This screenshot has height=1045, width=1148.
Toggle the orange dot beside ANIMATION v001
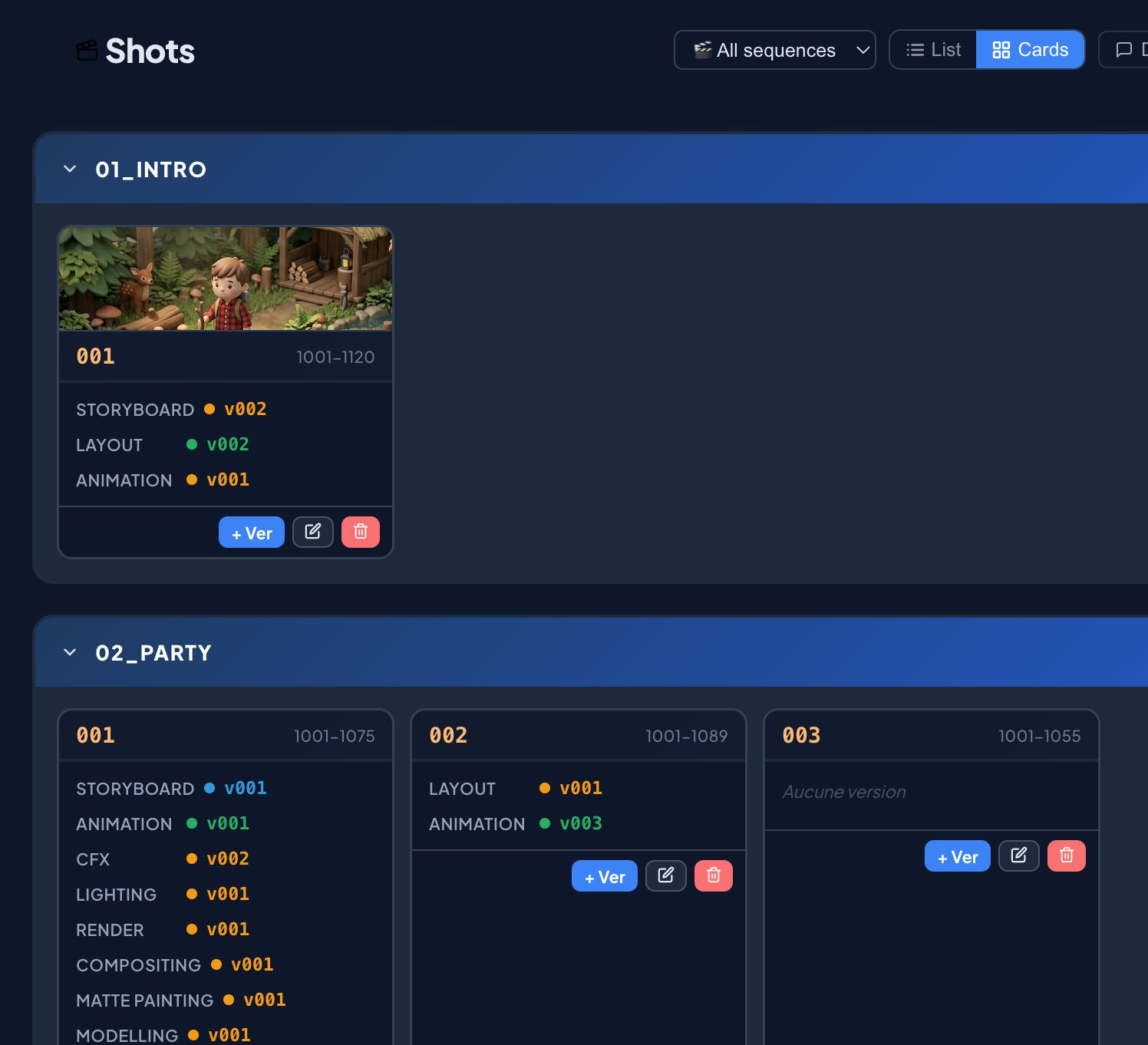pyautogui.click(x=191, y=480)
